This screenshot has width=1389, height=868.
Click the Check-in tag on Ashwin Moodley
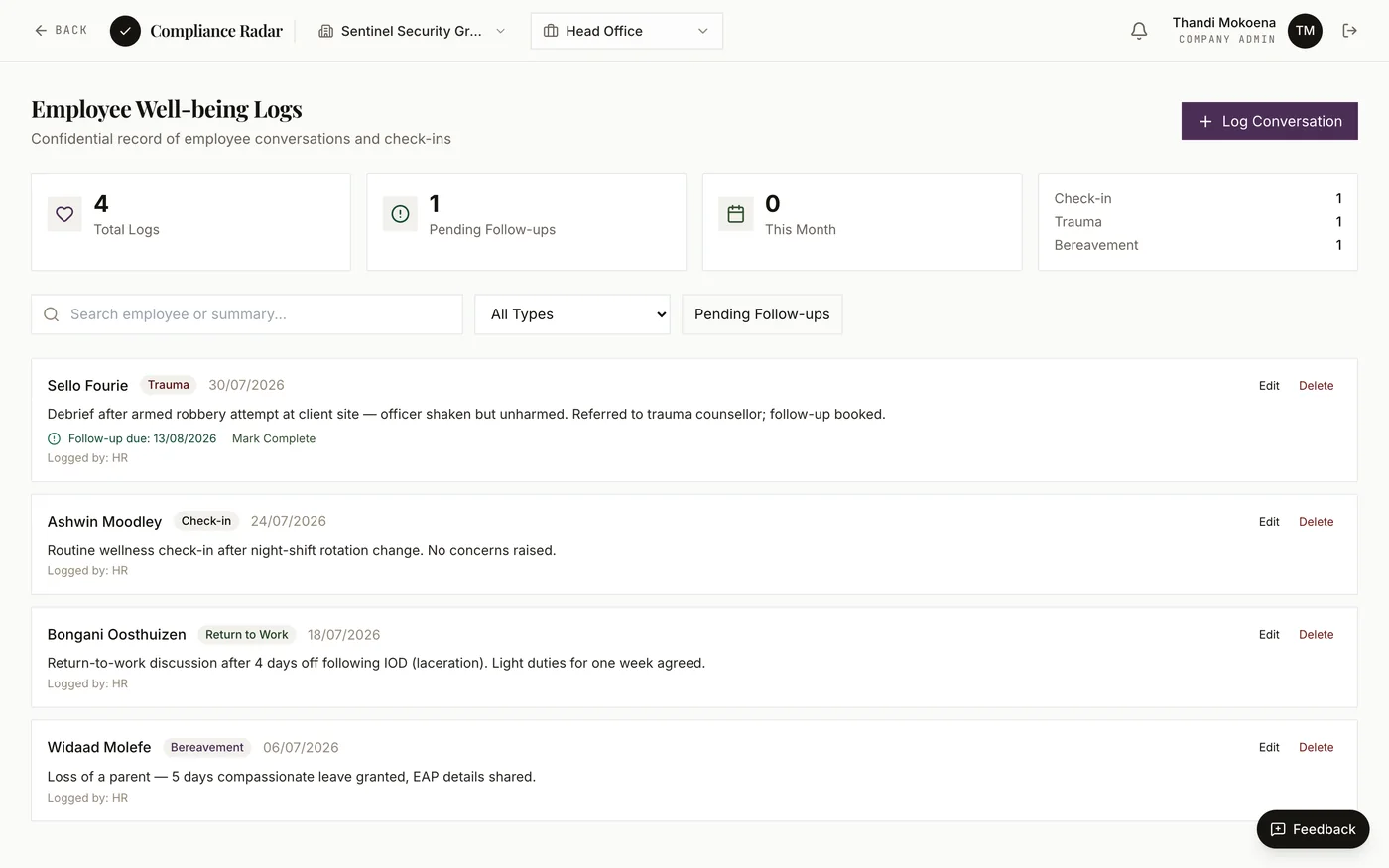(x=206, y=521)
